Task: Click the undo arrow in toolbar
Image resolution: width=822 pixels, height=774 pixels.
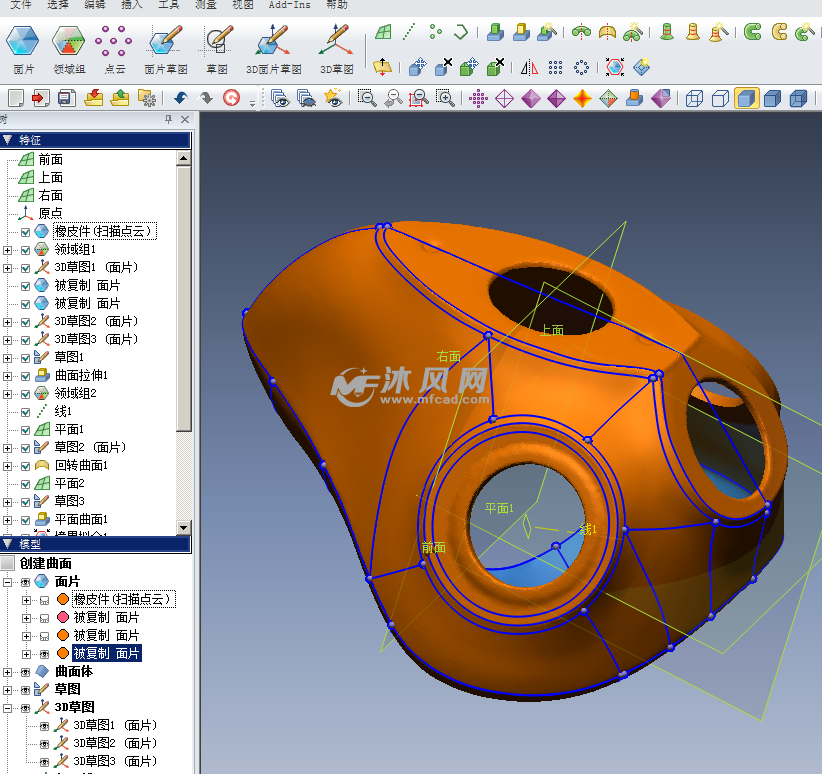Action: click(181, 98)
